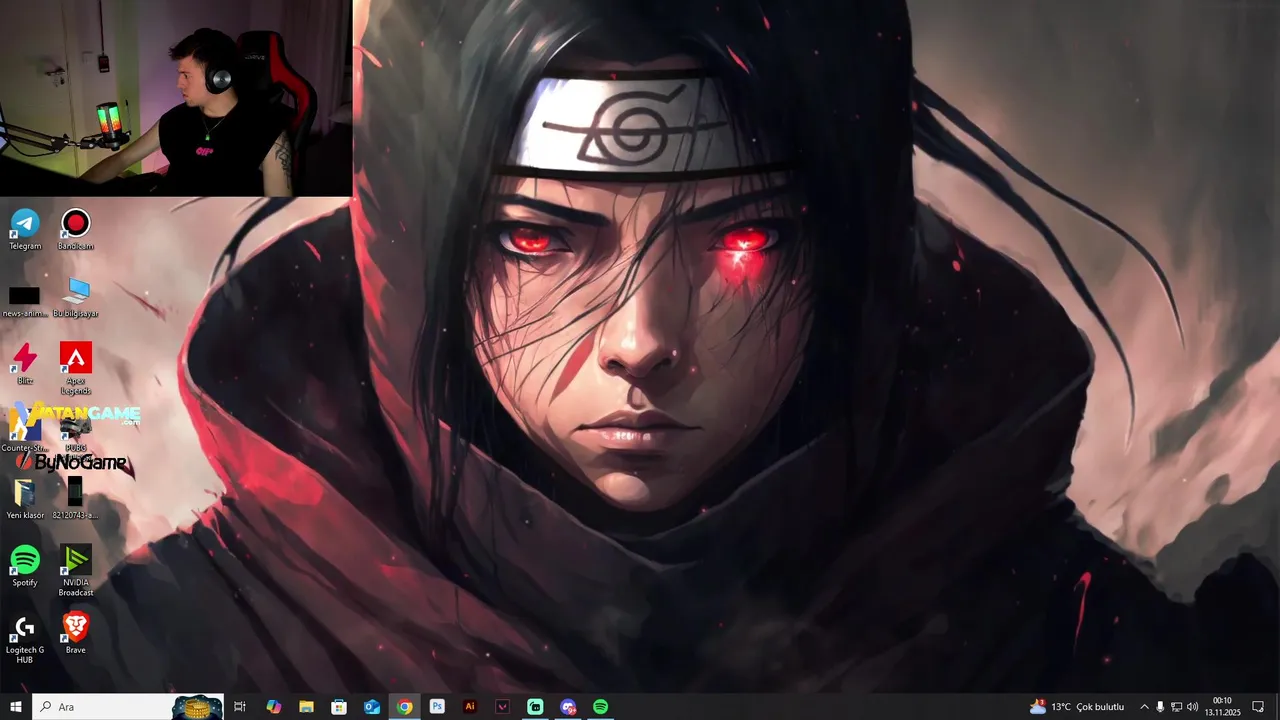The image size is (1280, 720).
Task: Select the PUBG desktop shortcut
Action: coord(75,430)
